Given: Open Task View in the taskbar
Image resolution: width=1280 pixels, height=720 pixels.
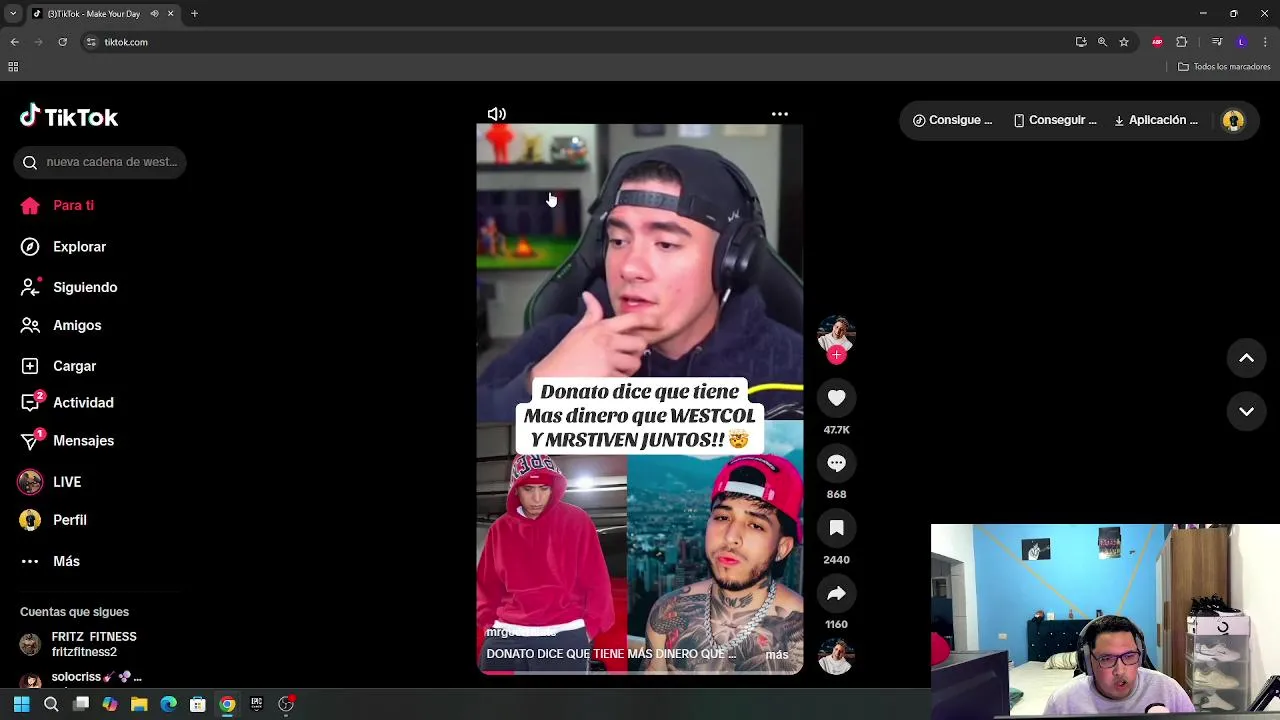Looking at the screenshot, I should click(x=81, y=704).
